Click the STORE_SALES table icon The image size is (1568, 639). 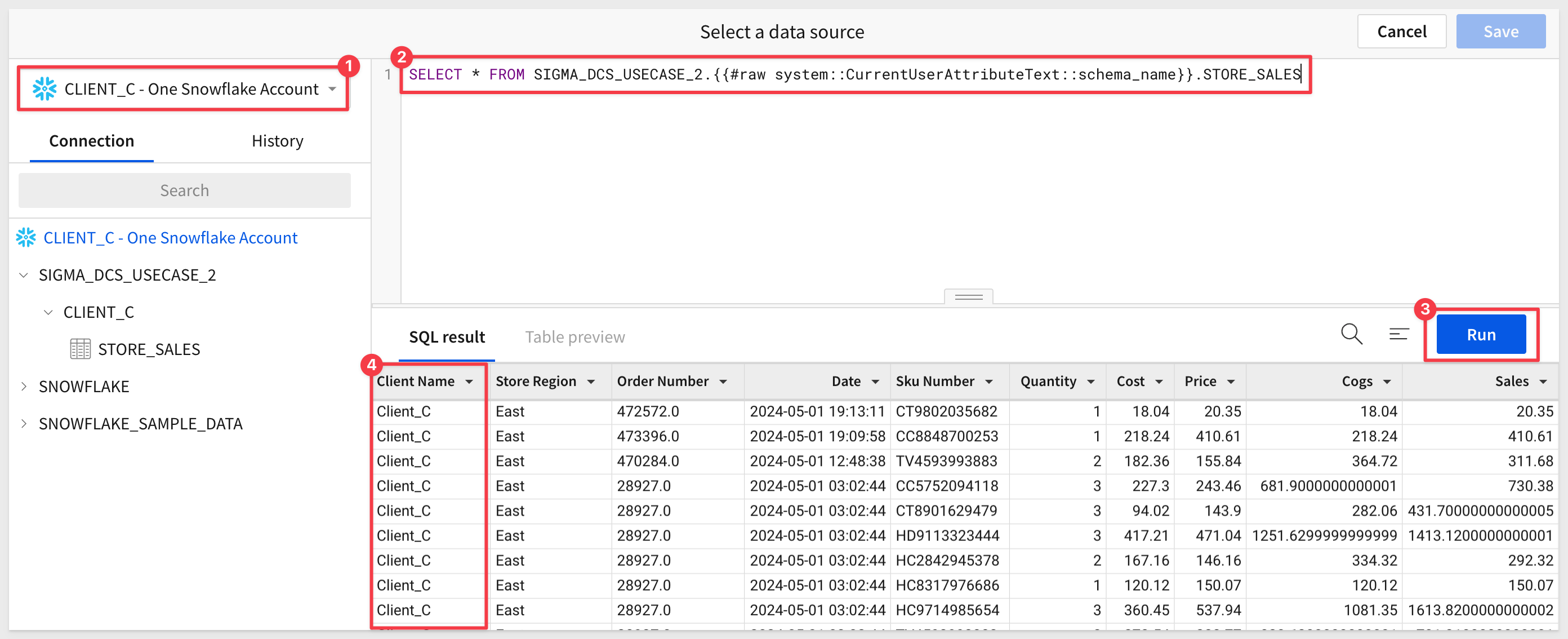pyautogui.click(x=81, y=349)
